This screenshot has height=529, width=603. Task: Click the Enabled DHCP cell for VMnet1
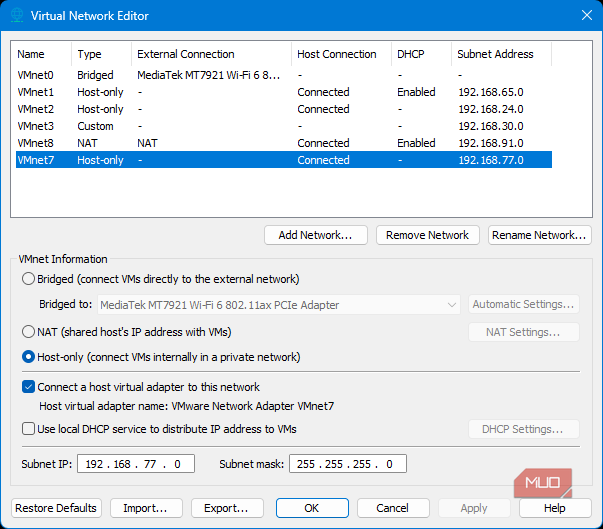click(416, 92)
